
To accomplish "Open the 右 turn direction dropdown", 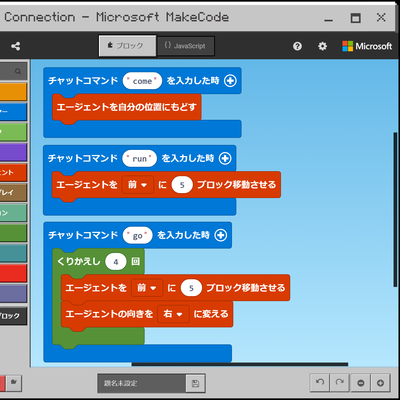I will pos(173,314).
